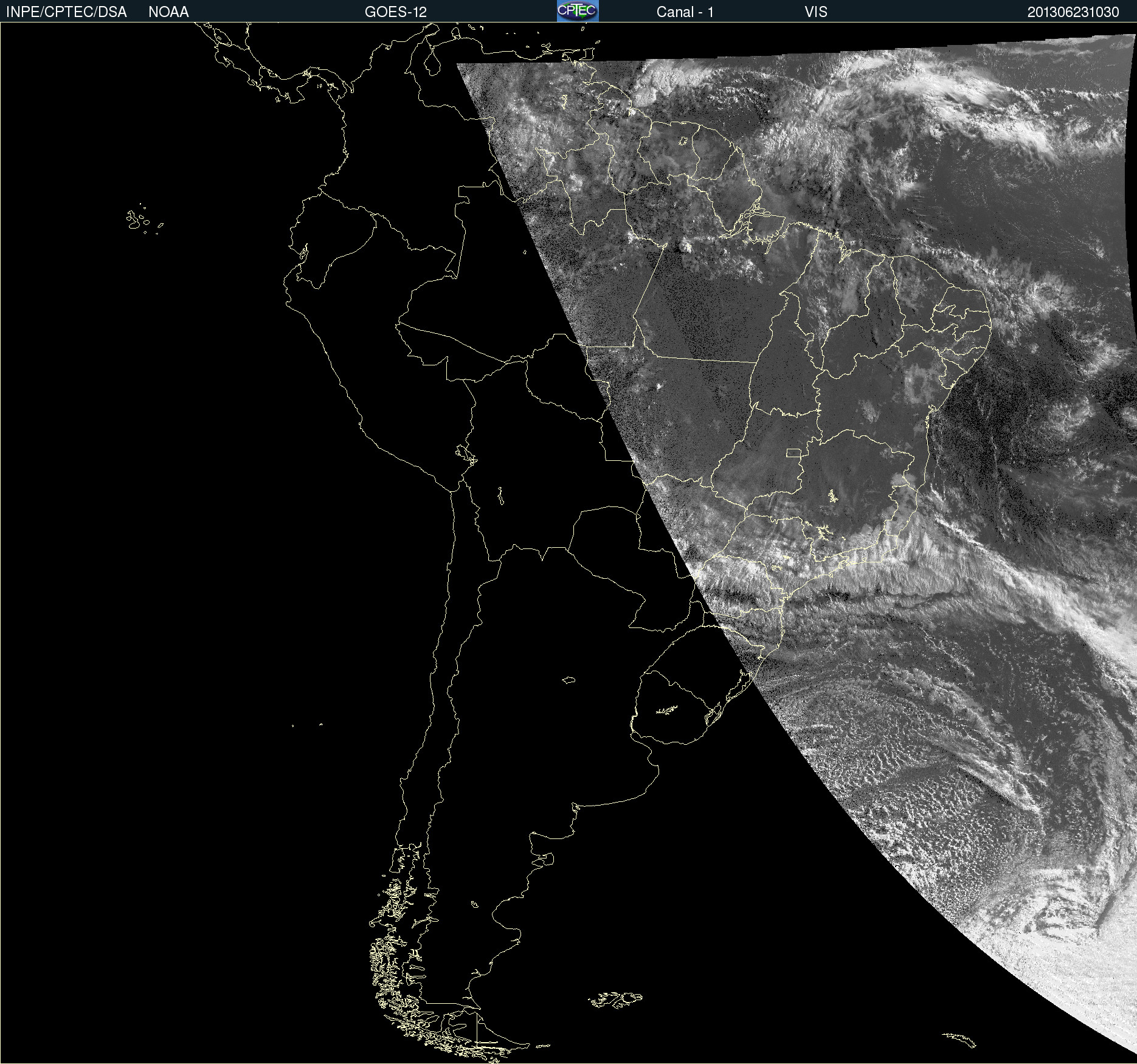The width and height of the screenshot is (1137, 1064).
Task: Click the 201306231030 timestamp
Action: (x=1073, y=12)
